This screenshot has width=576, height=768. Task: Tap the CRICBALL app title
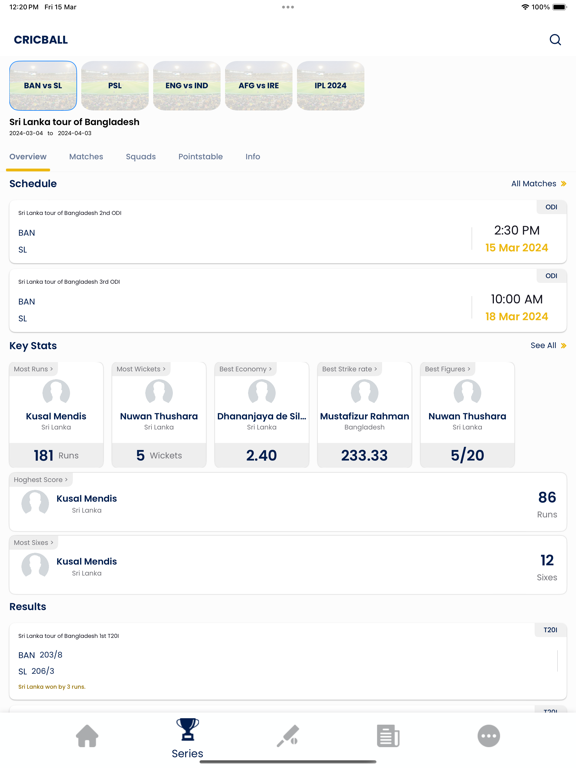41,40
